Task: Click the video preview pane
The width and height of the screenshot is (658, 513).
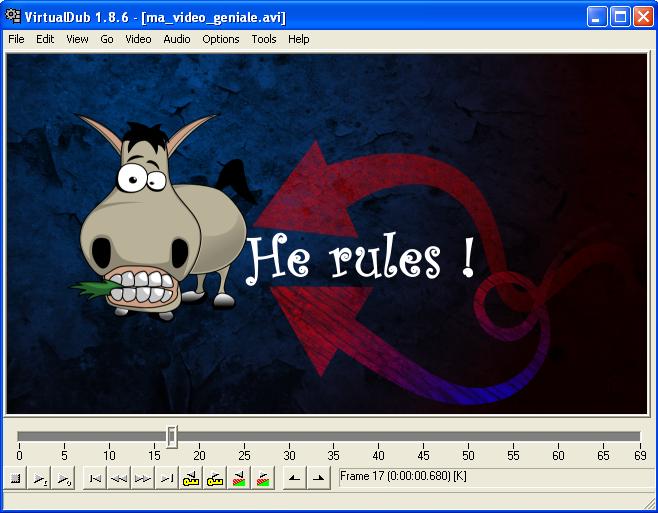Action: (x=327, y=234)
